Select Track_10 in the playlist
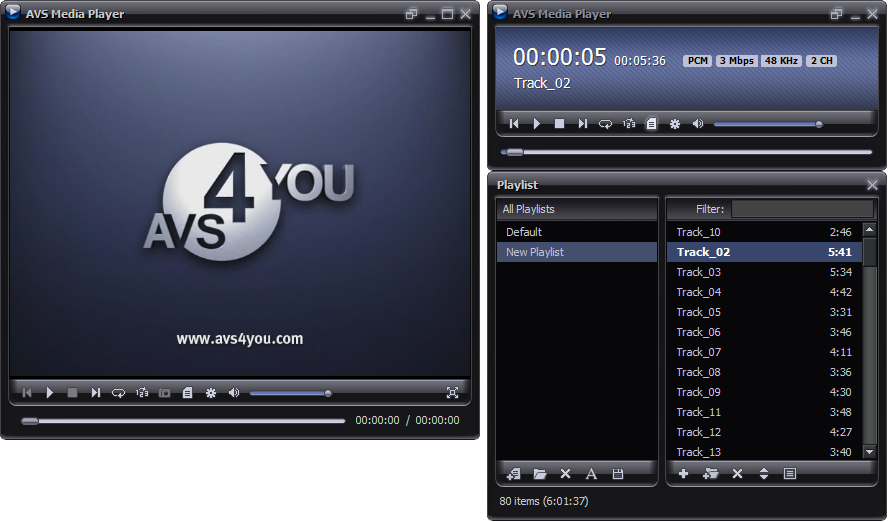 tap(764, 232)
